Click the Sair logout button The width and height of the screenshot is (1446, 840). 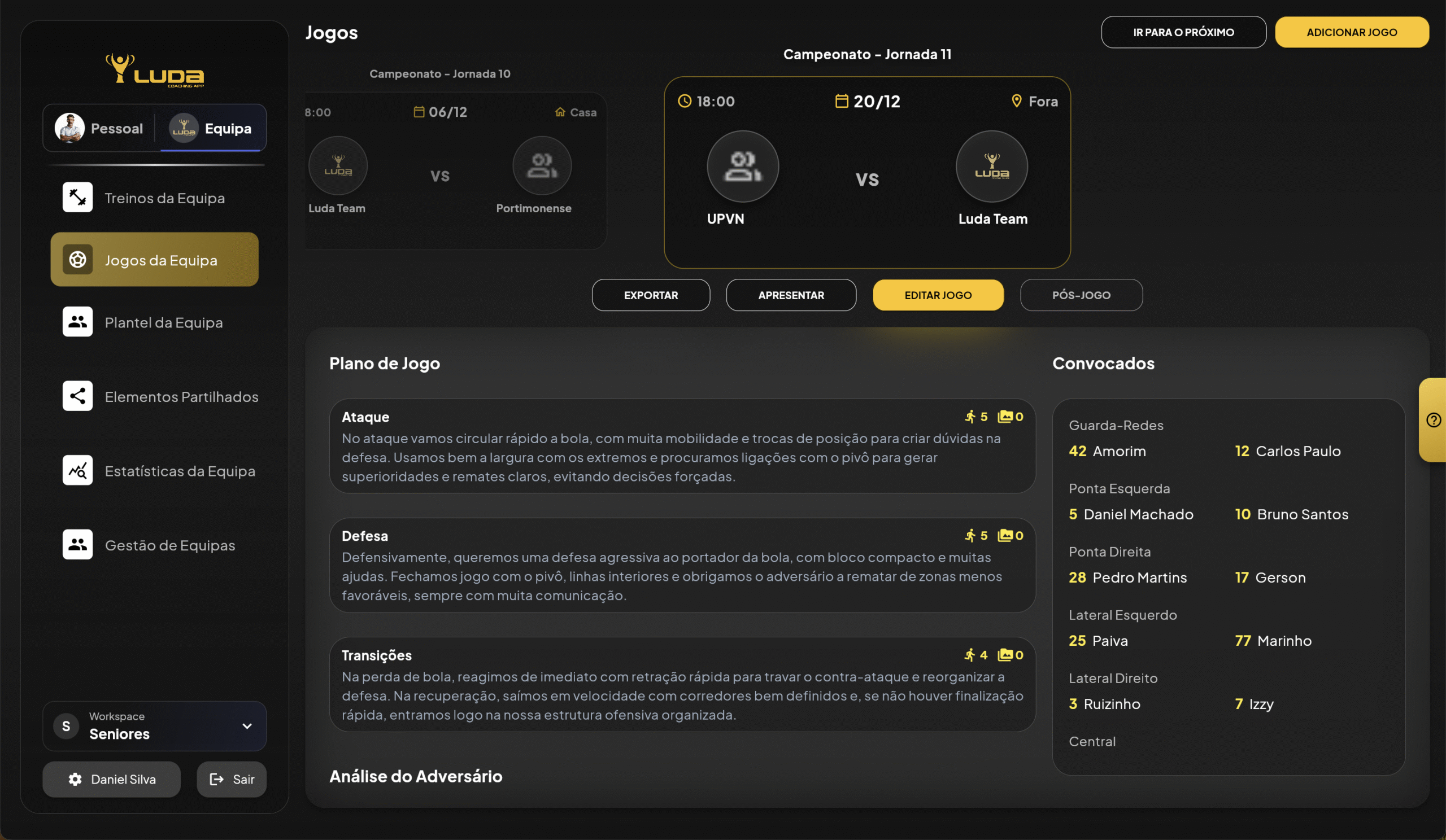tap(231, 778)
